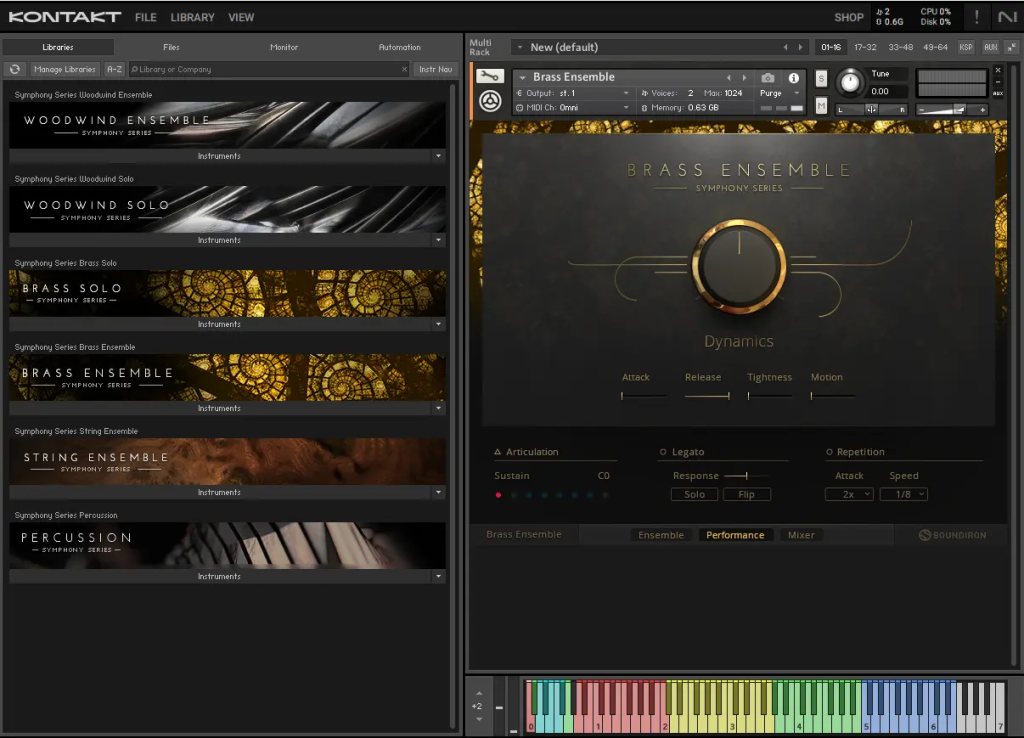This screenshot has height=738, width=1024.
Task: Open the SHOP link
Action: [848, 18]
